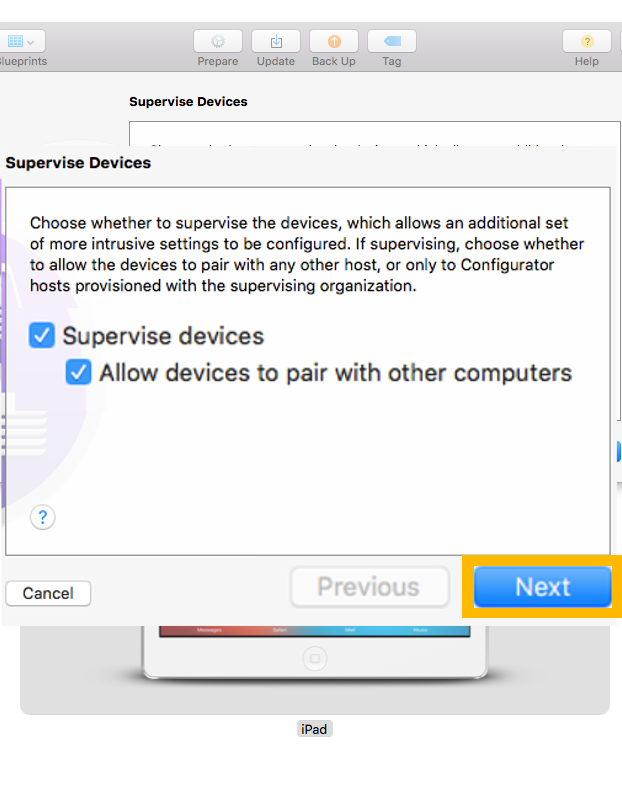
Task: Click the iPad home button image
Action: coord(315,658)
